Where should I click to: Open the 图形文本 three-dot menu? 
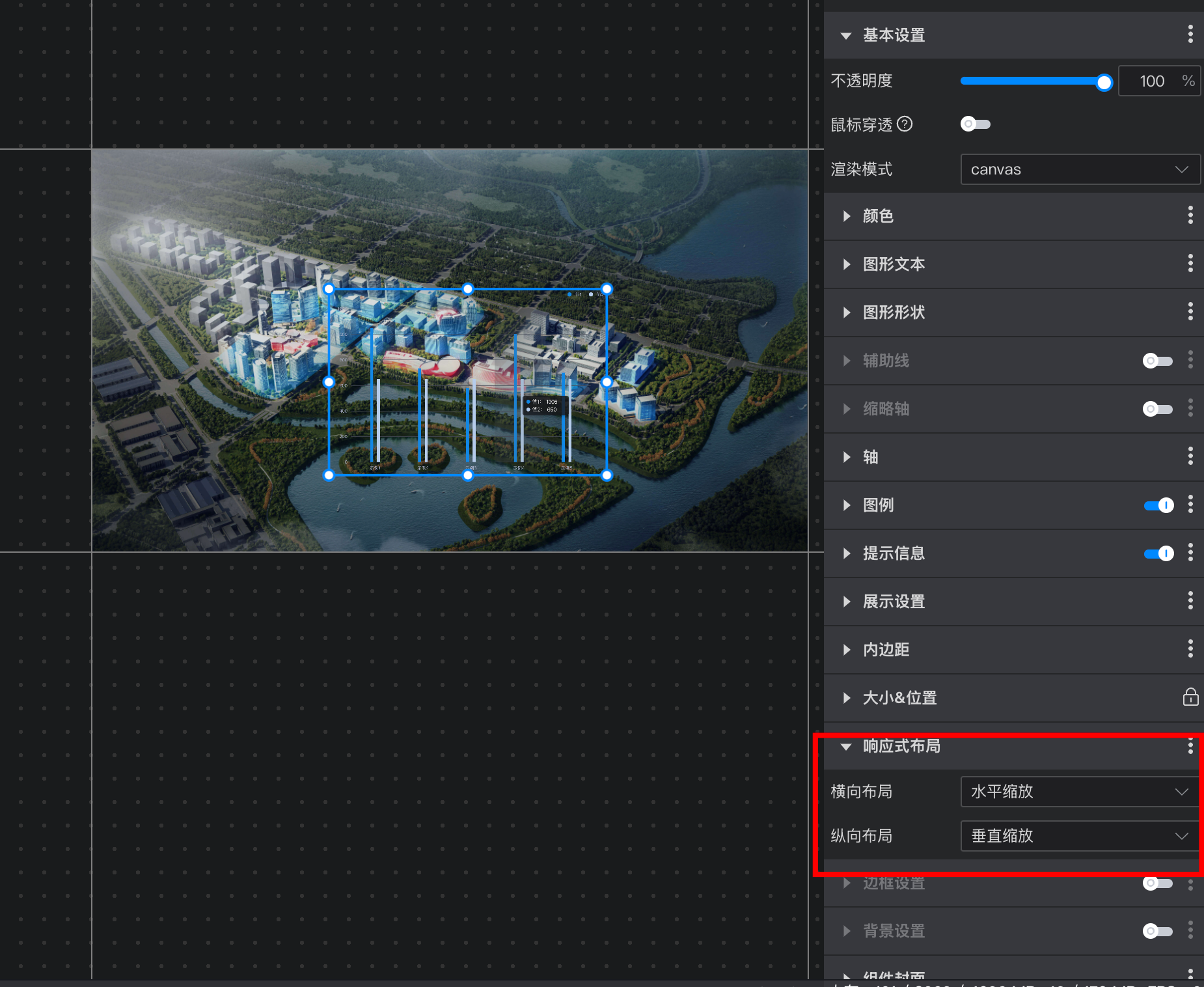tap(1190, 264)
